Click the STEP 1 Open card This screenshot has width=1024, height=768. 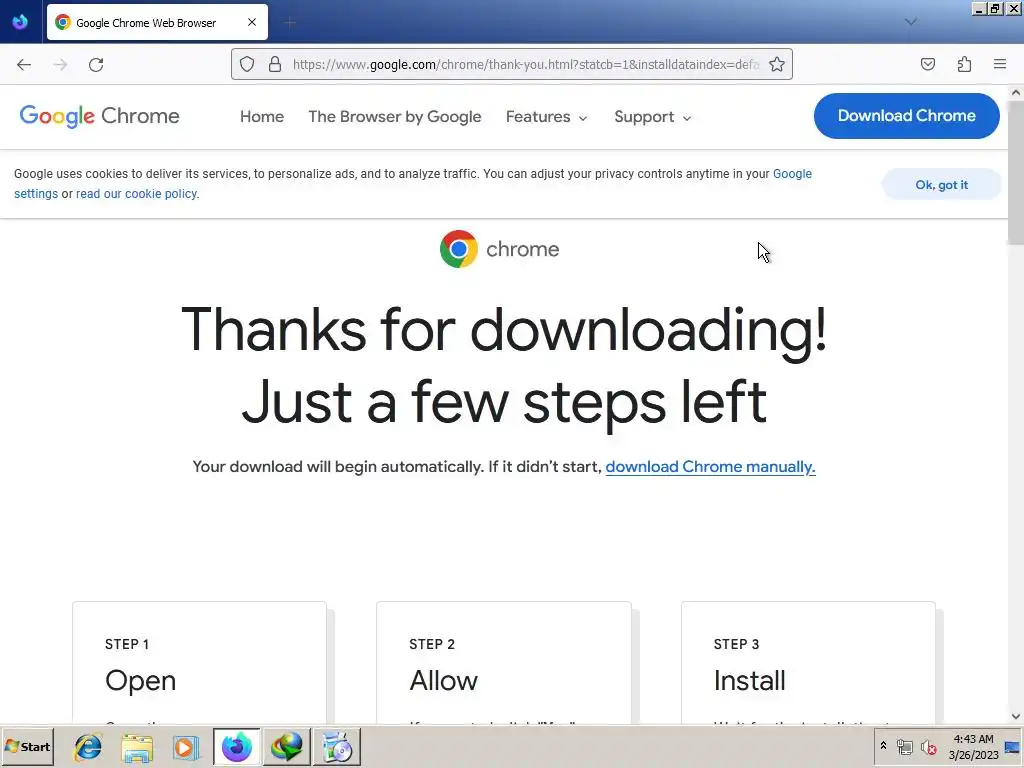[199, 662]
